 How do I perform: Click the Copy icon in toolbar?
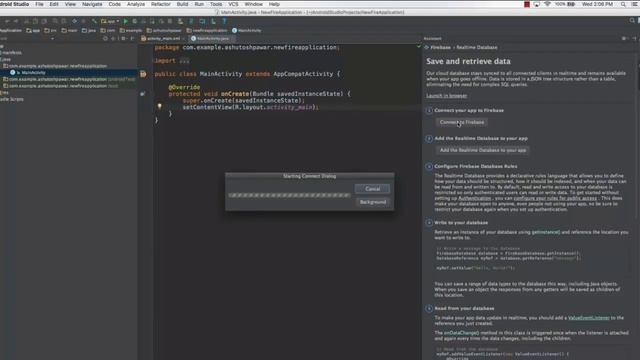(35, 21)
